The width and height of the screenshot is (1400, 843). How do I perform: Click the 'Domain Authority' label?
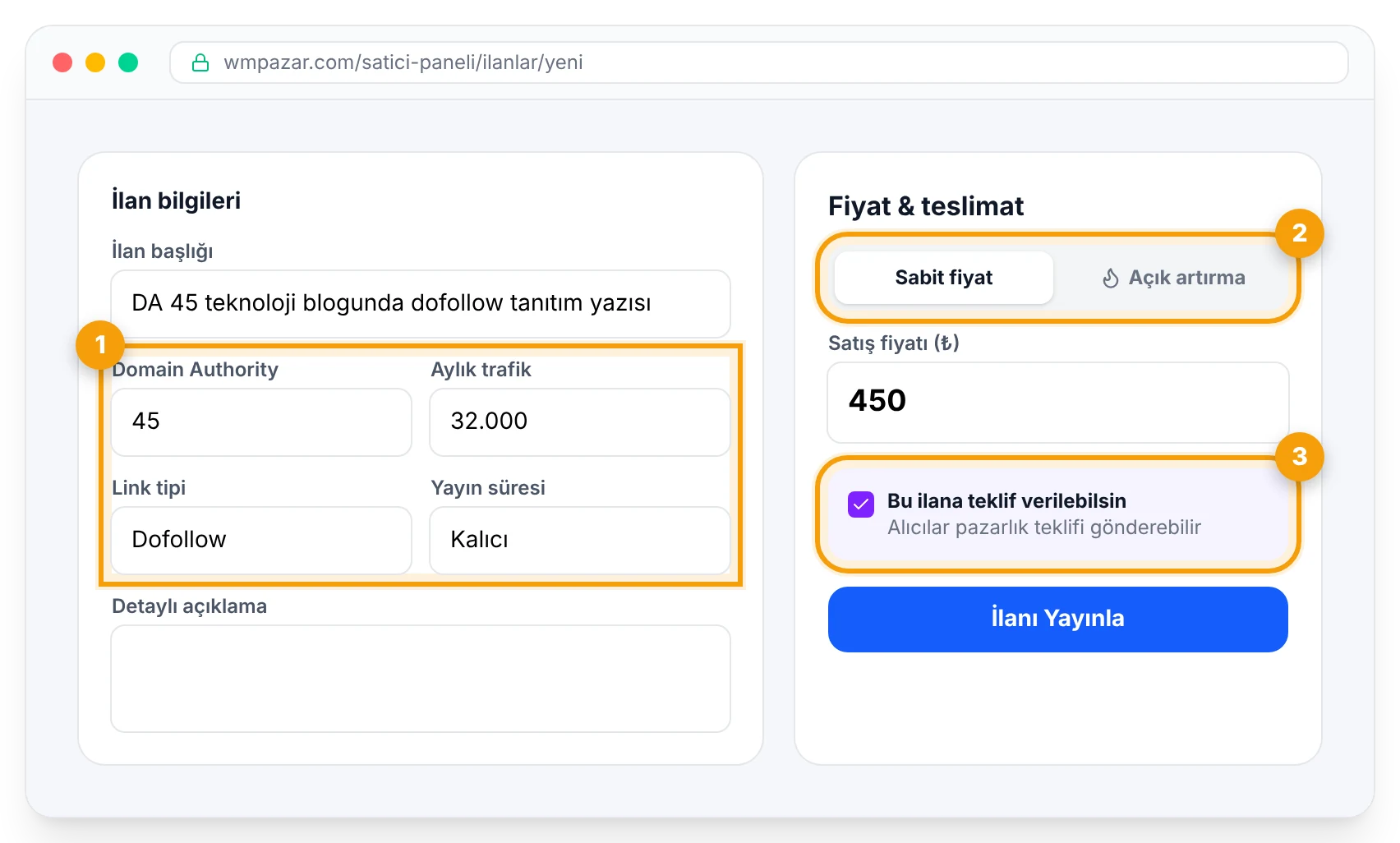[196, 370]
